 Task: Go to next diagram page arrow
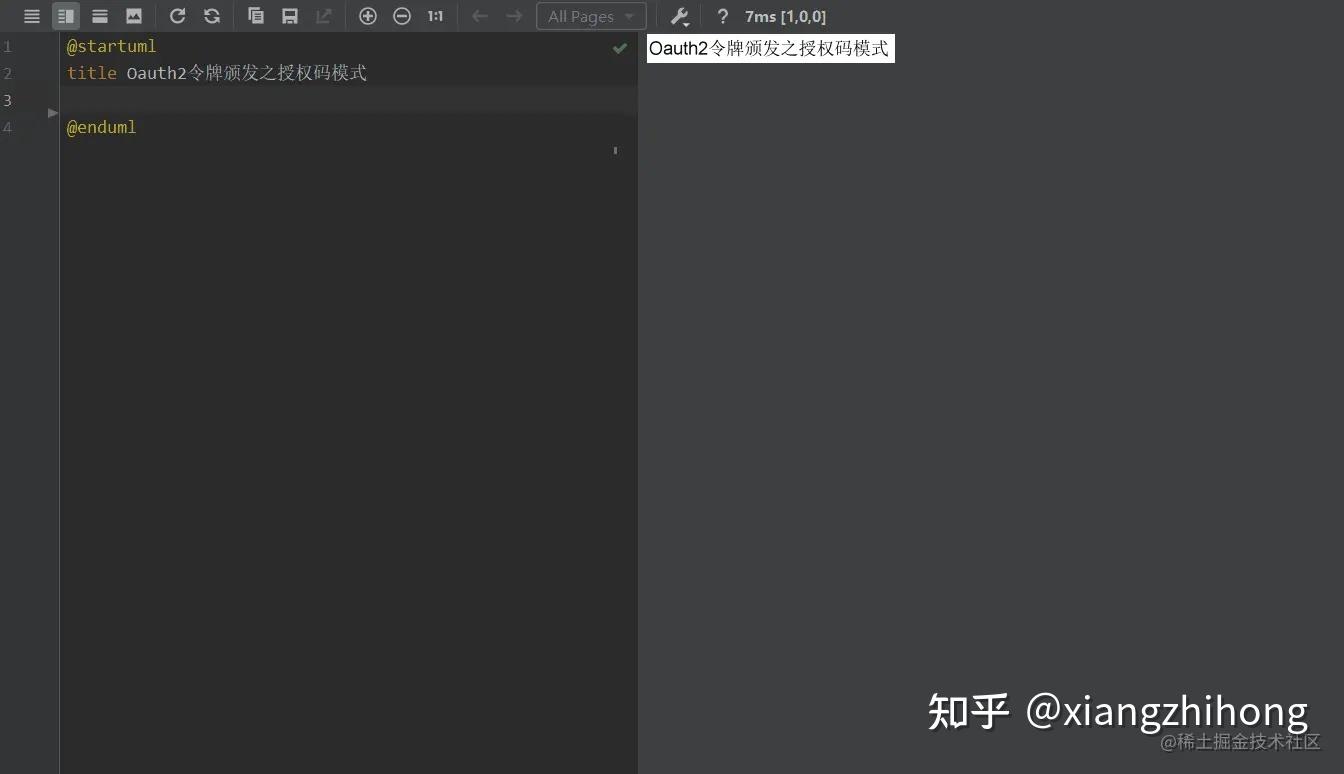(x=514, y=16)
